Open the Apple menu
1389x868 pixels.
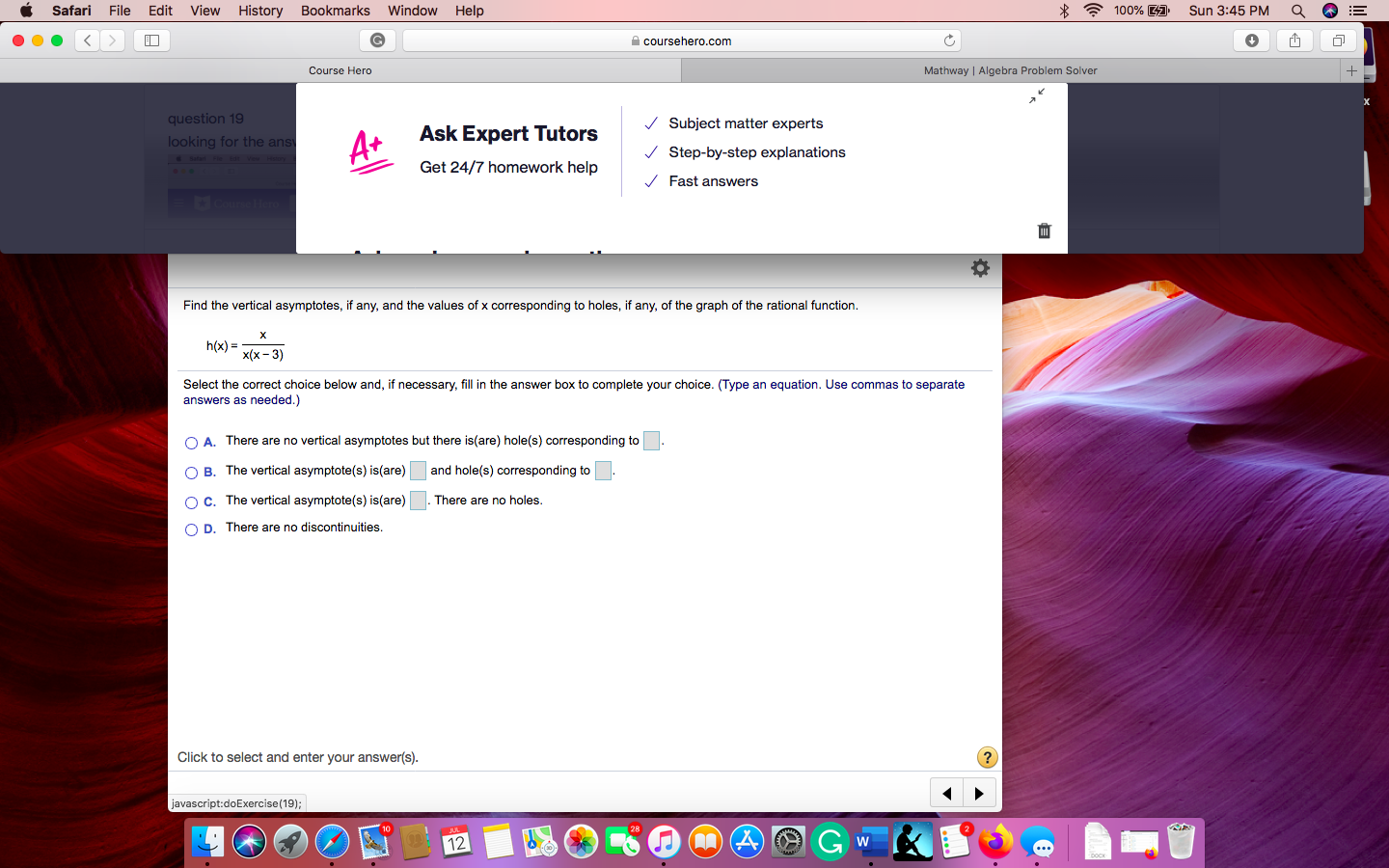[26, 11]
